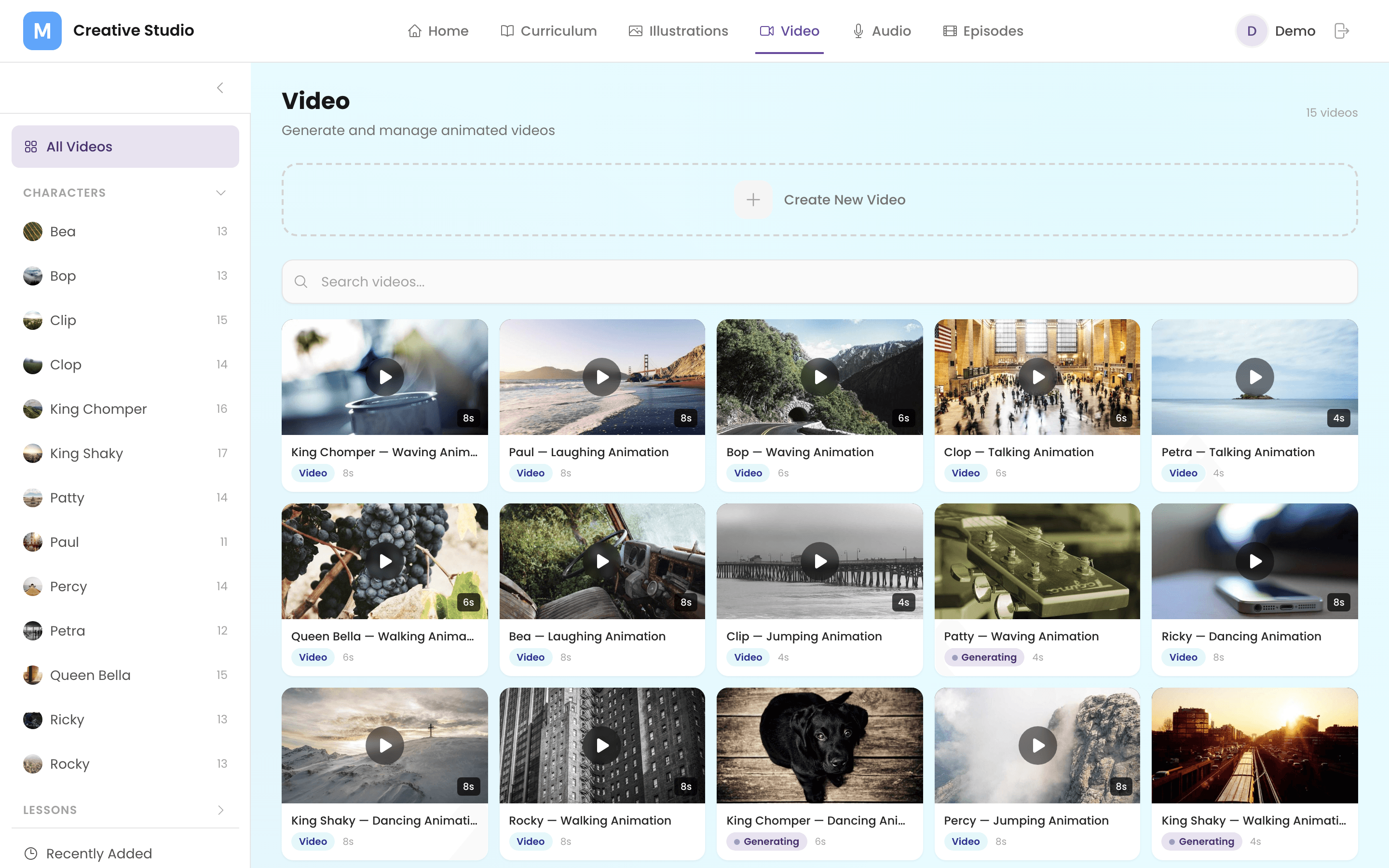Image resolution: width=1389 pixels, height=868 pixels.
Task: Play the Bea Laughing Animation video
Action: coord(602,561)
